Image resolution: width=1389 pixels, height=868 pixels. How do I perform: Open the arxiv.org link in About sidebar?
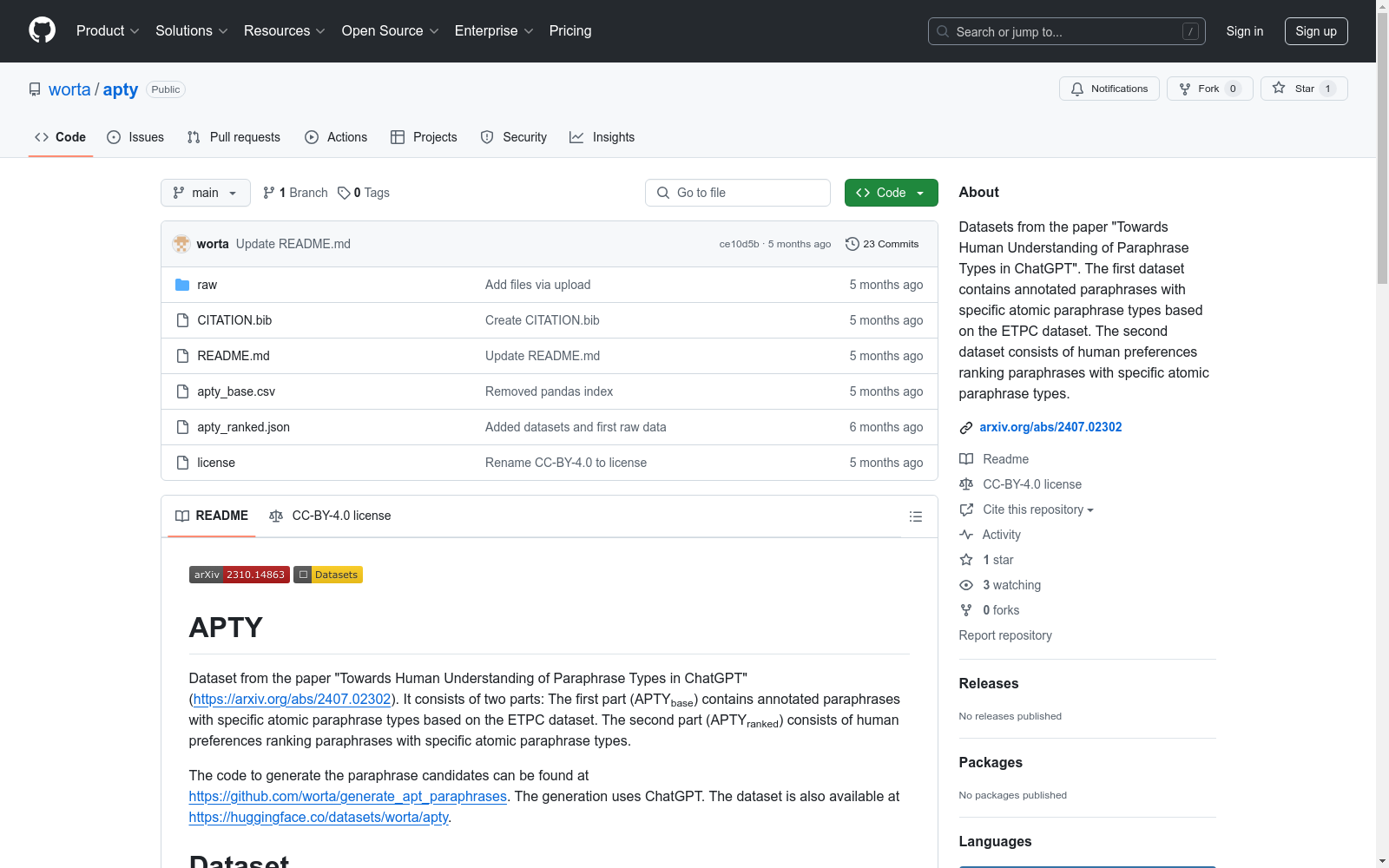point(1050,427)
